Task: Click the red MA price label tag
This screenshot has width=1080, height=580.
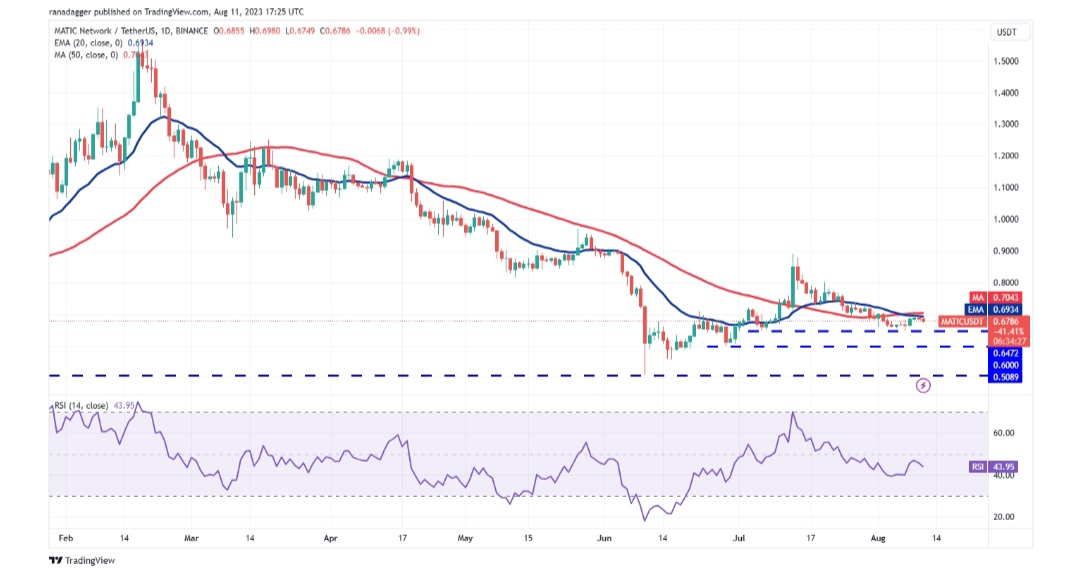Action: click(x=1004, y=298)
